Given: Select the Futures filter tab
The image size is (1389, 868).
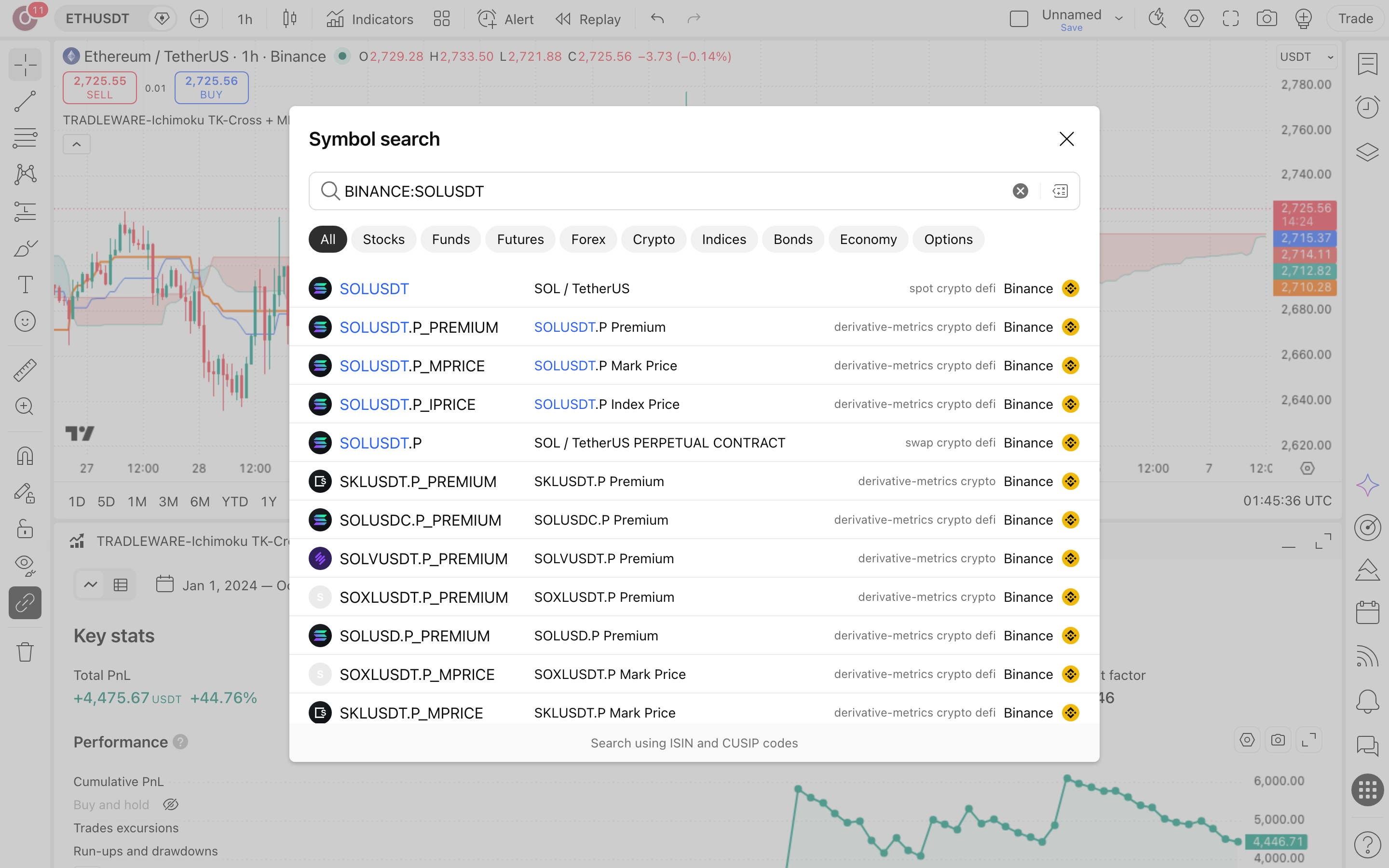Looking at the screenshot, I should pyautogui.click(x=520, y=239).
